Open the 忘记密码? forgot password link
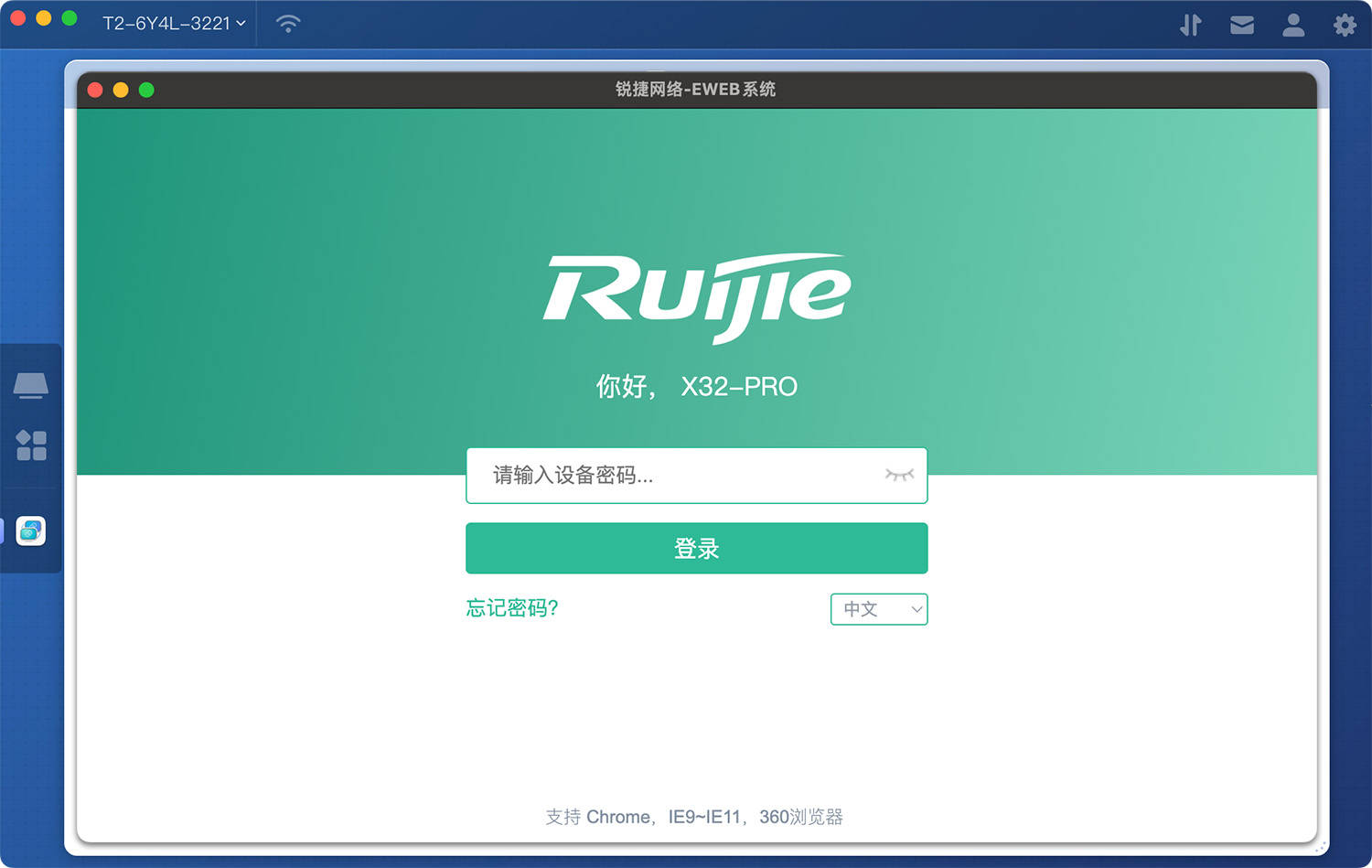Image resolution: width=1372 pixels, height=868 pixels. point(511,608)
